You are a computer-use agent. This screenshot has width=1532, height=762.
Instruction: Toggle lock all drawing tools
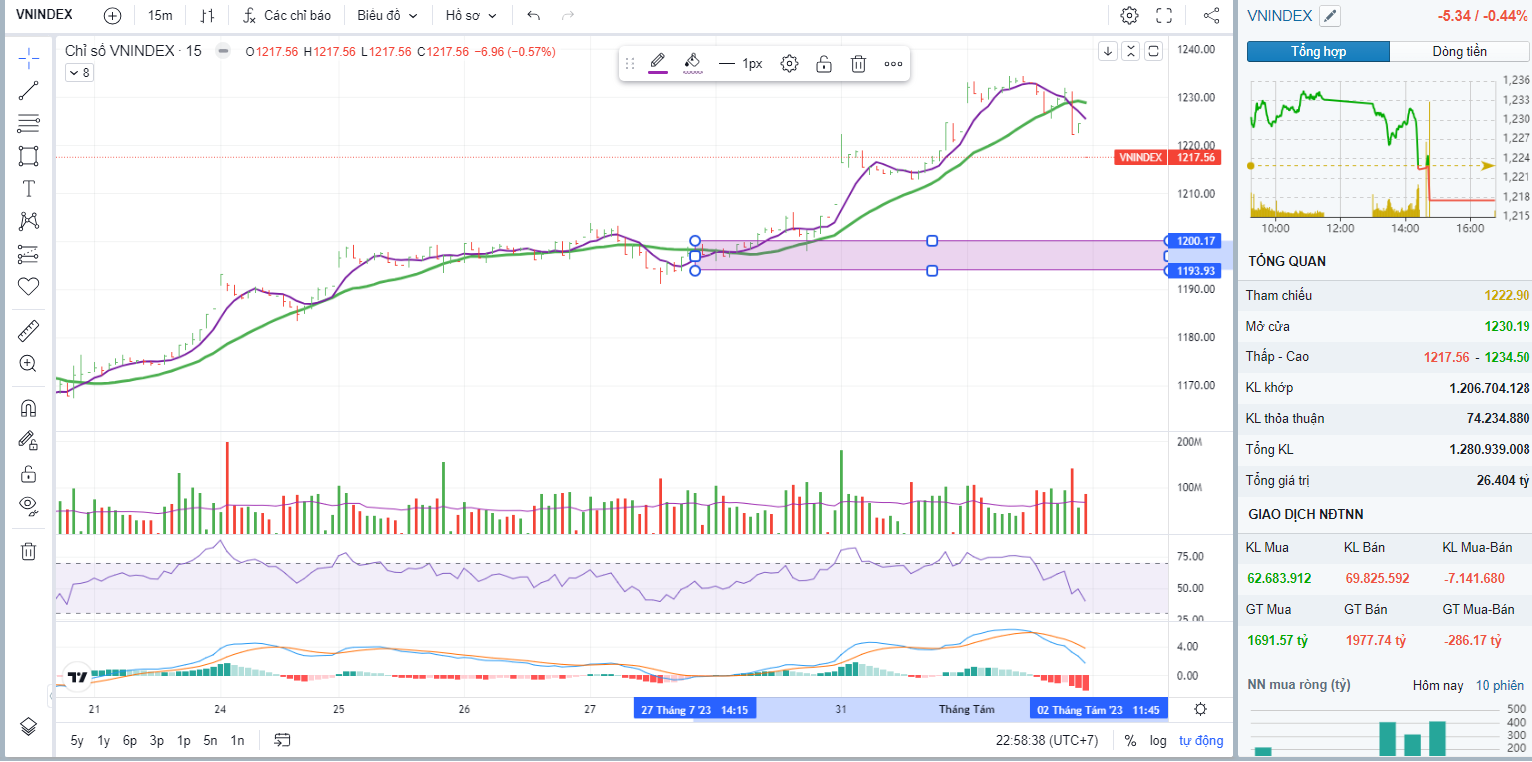click(29, 473)
